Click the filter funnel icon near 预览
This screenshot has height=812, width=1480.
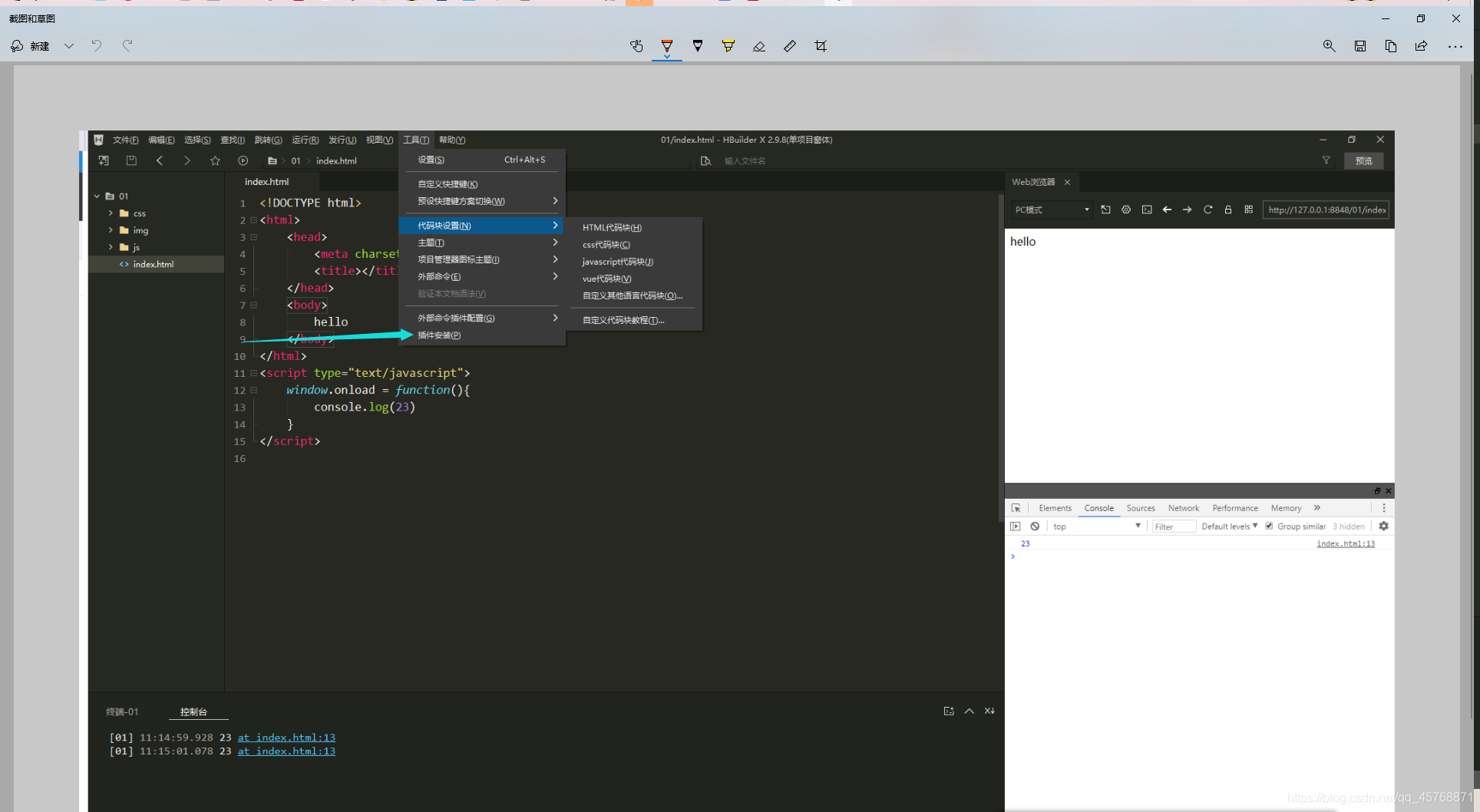pos(1326,160)
